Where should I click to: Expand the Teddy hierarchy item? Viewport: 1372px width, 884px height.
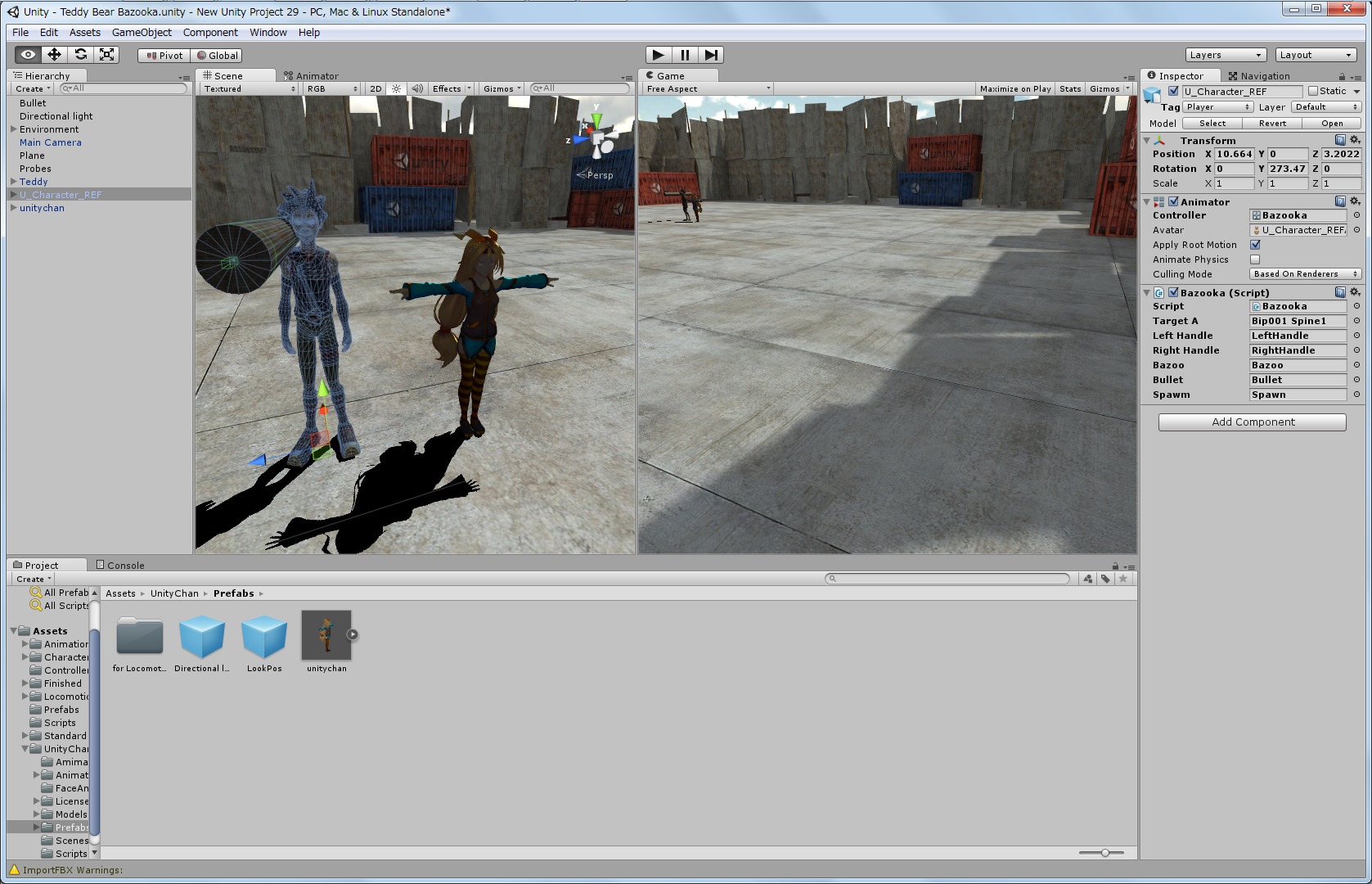coord(13,182)
